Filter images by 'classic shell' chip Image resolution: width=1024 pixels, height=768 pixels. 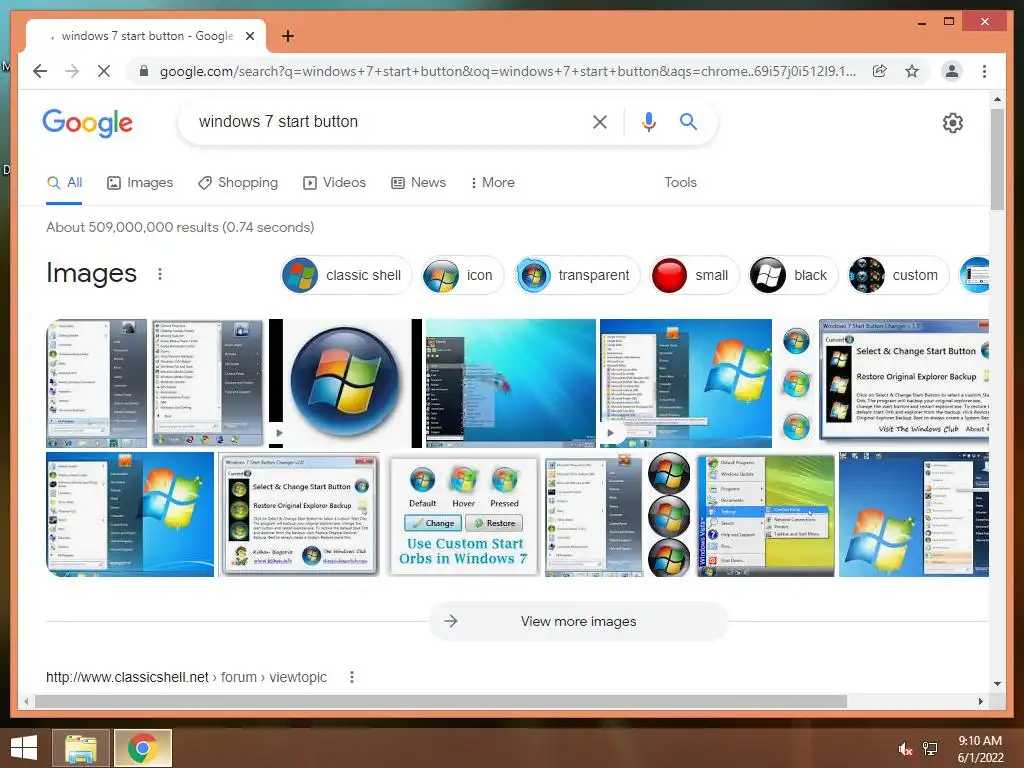pyautogui.click(x=346, y=276)
